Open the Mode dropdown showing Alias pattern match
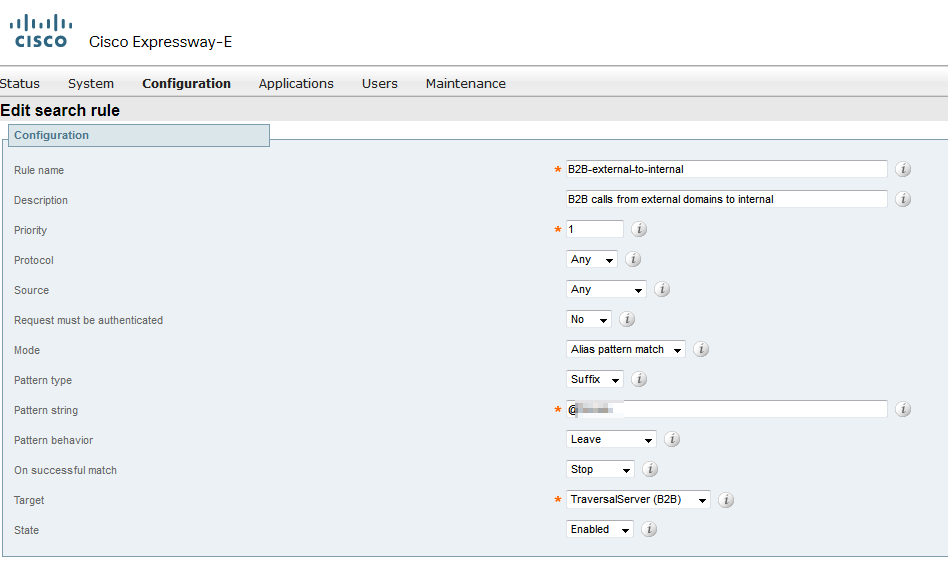The height and width of the screenshot is (572, 948). point(626,349)
